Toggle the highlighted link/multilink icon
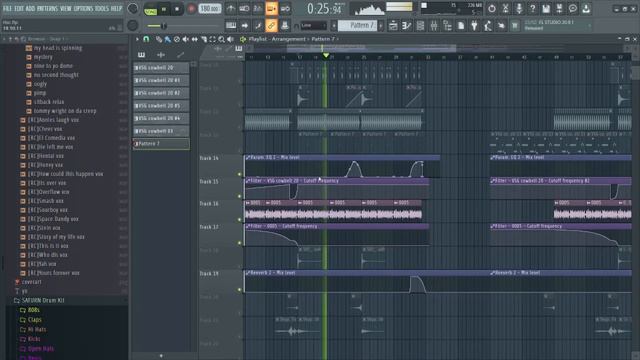This screenshot has height=360, width=640. [x=271, y=26]
